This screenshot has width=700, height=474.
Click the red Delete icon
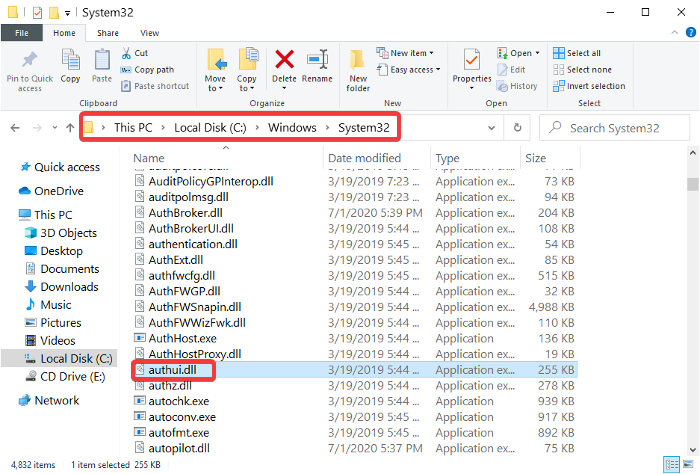click(284, 59)
